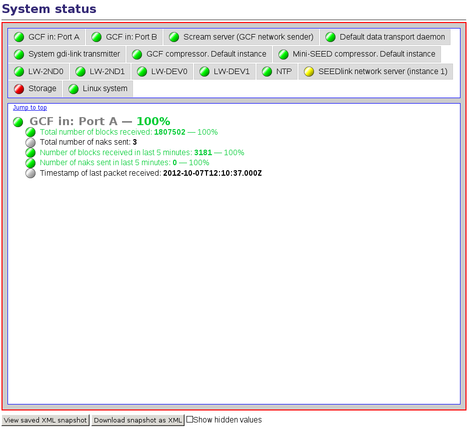Click the yellow SEEDlink server status light
The width and height of the screenshot is (470, 429).
coord(309,72)
